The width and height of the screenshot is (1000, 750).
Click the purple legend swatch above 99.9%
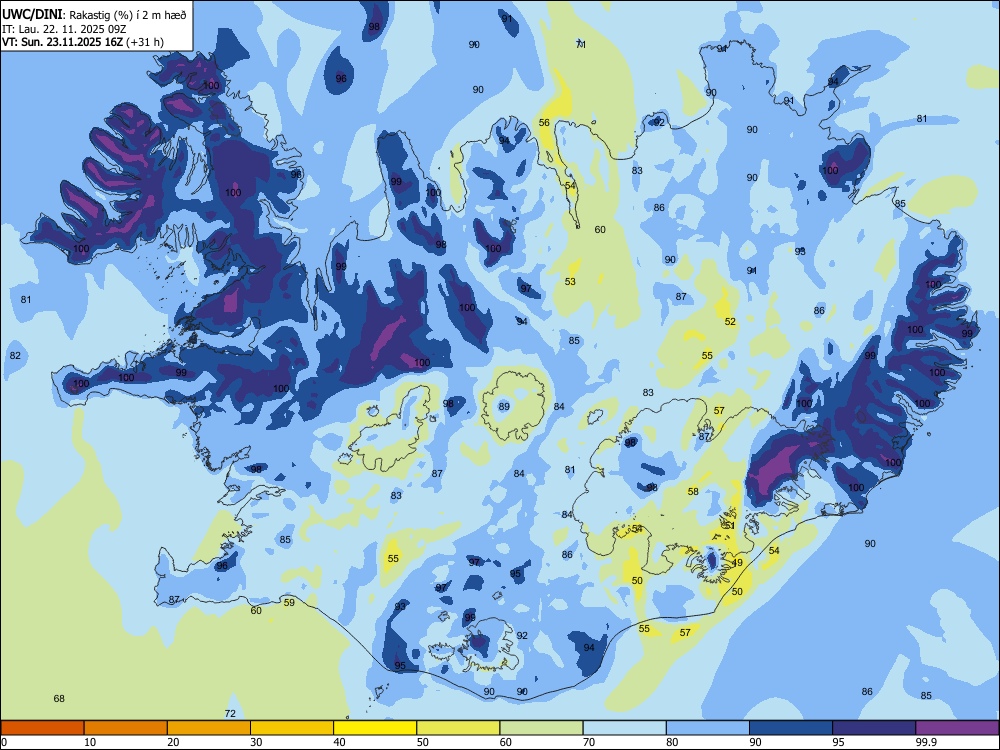pyautogui.click(x=957, y=728)
